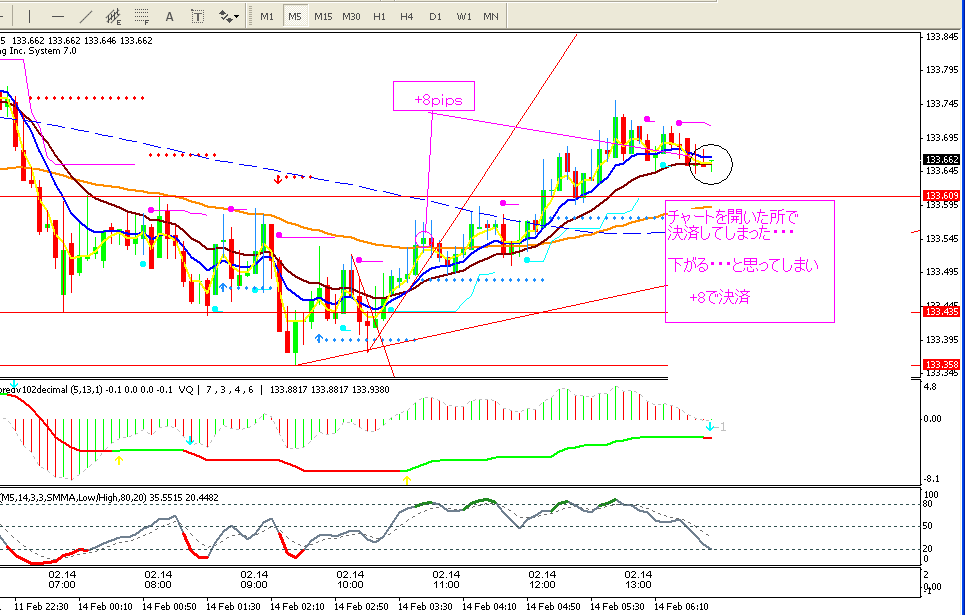Click the current price label 133.662
This screenshot has width=965, height=615.
click(x=942, y=159)
